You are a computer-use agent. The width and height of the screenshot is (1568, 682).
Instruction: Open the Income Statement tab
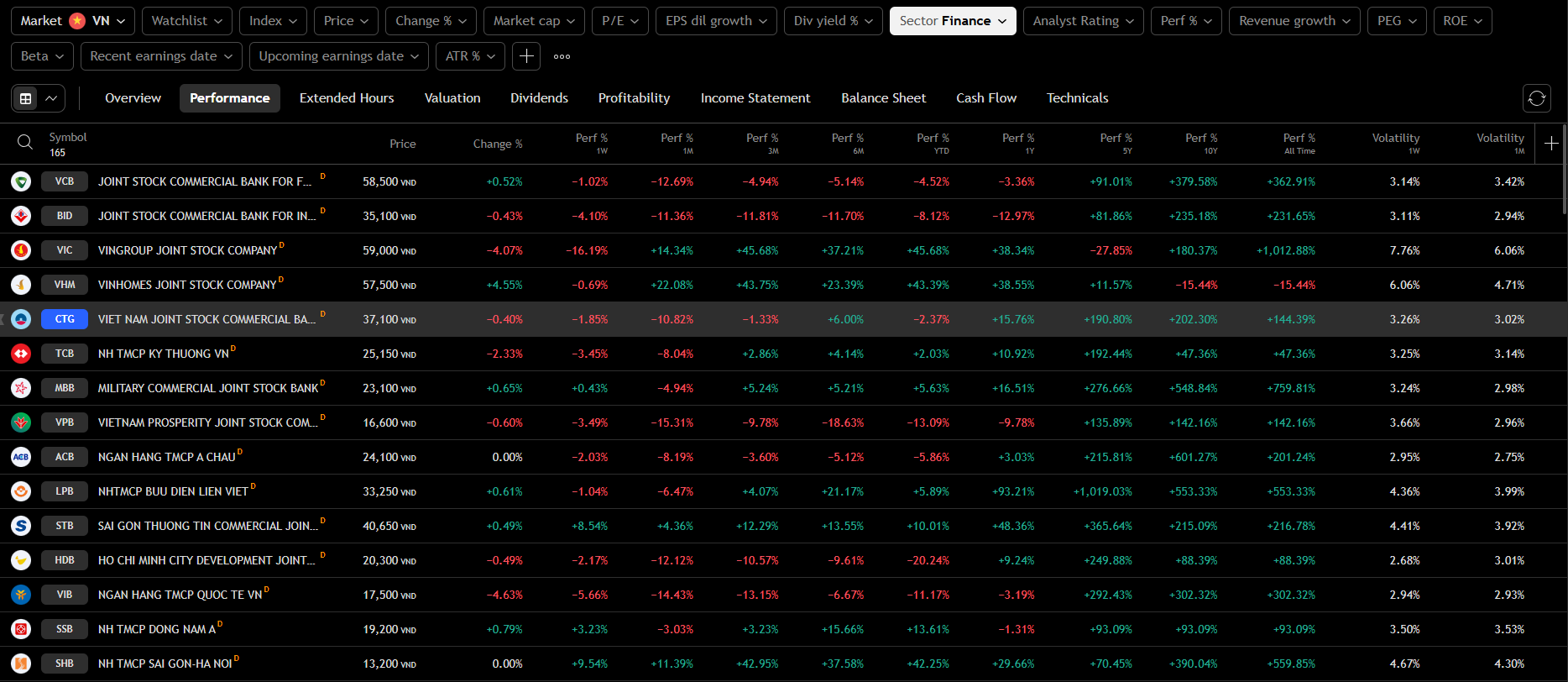coord(755,98)
